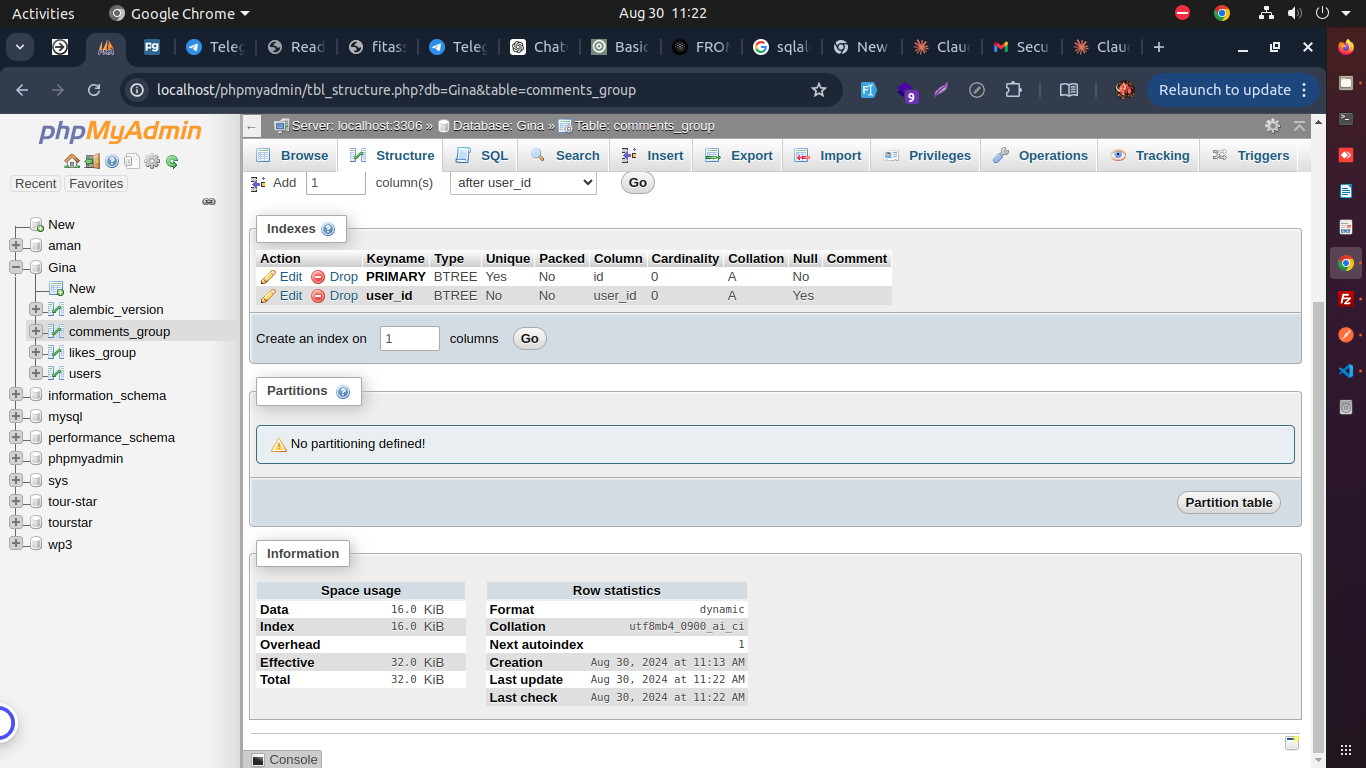
Task: Bookmark page with the star icon
Action: click(819, 90)
